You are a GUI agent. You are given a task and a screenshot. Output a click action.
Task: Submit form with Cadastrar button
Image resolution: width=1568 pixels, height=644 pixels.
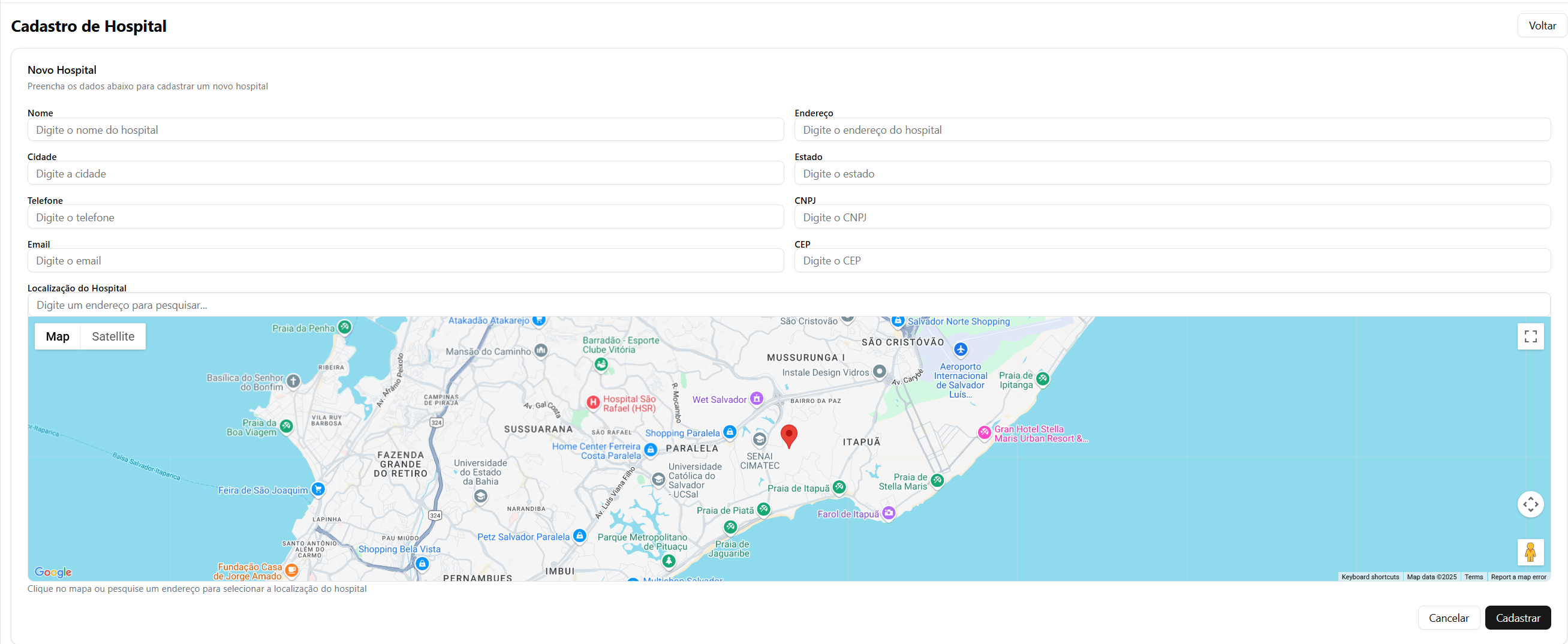point(1518,618)
